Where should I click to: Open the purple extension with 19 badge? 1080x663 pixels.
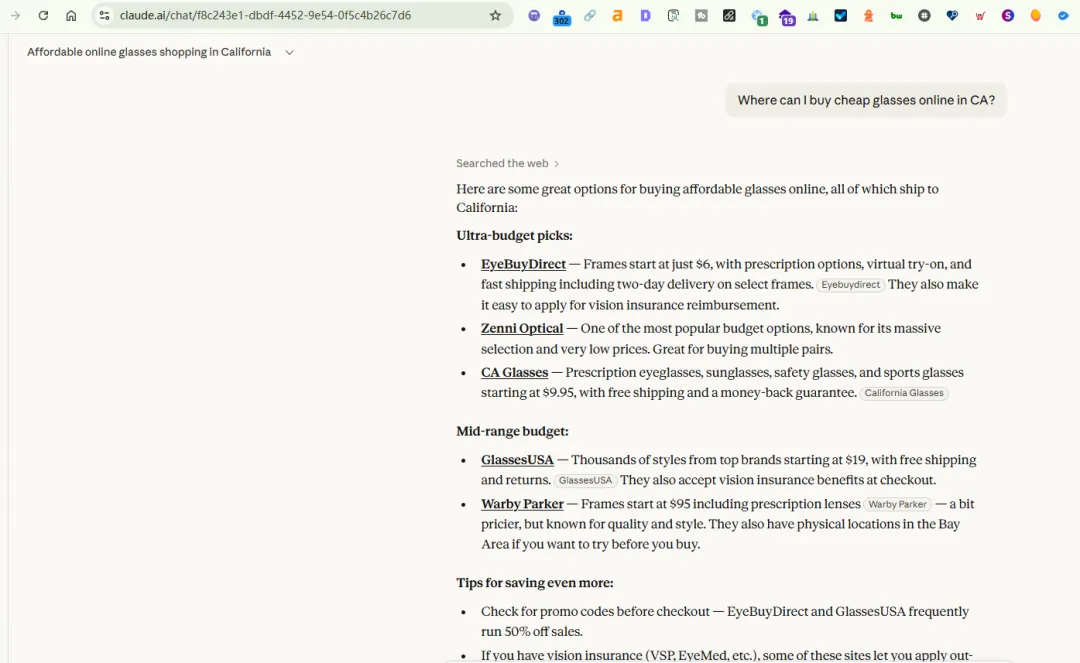click(787, 17)
